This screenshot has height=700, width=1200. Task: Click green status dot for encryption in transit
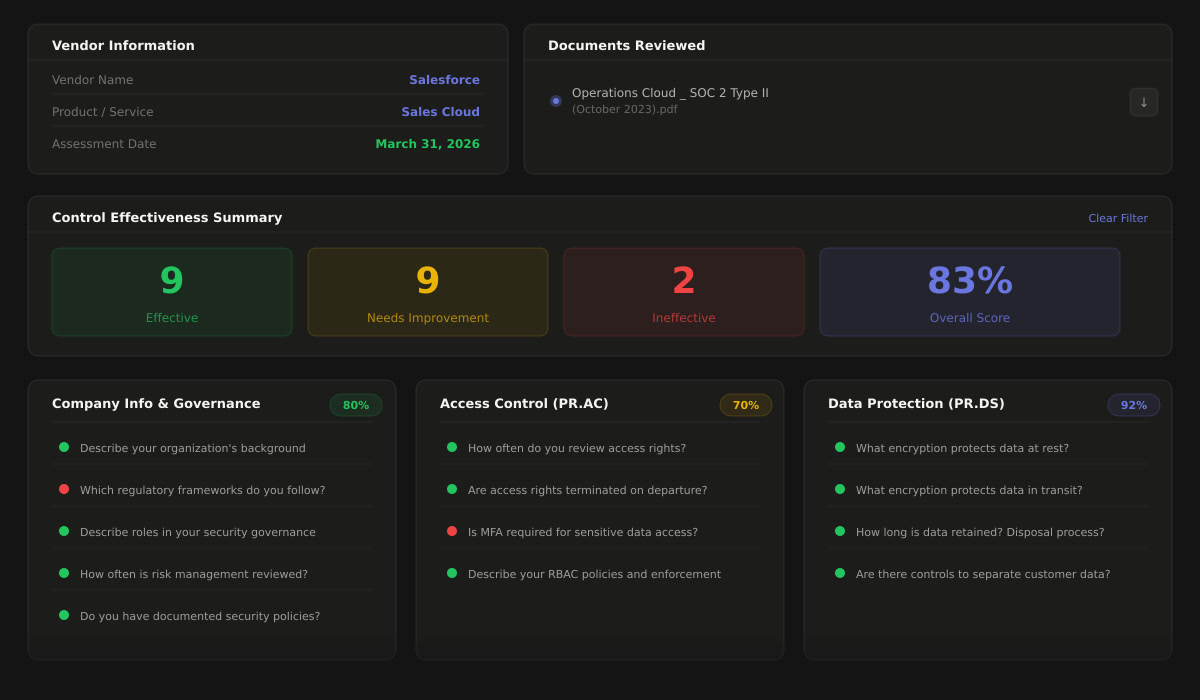(840, 489)
